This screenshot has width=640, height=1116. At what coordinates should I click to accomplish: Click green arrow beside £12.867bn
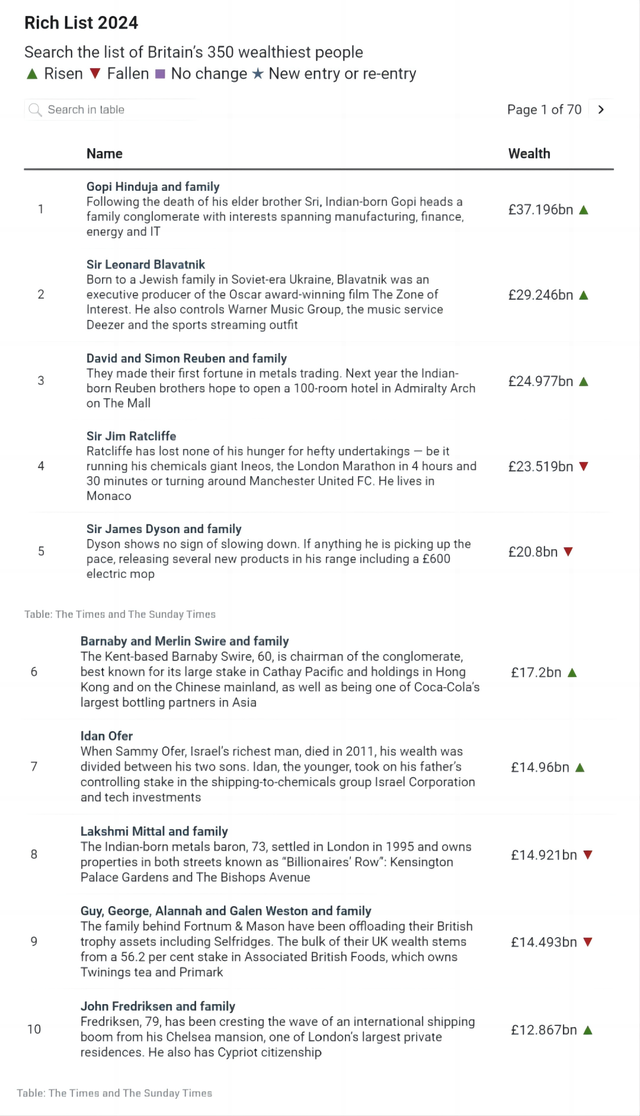[x=587, y=1030]
